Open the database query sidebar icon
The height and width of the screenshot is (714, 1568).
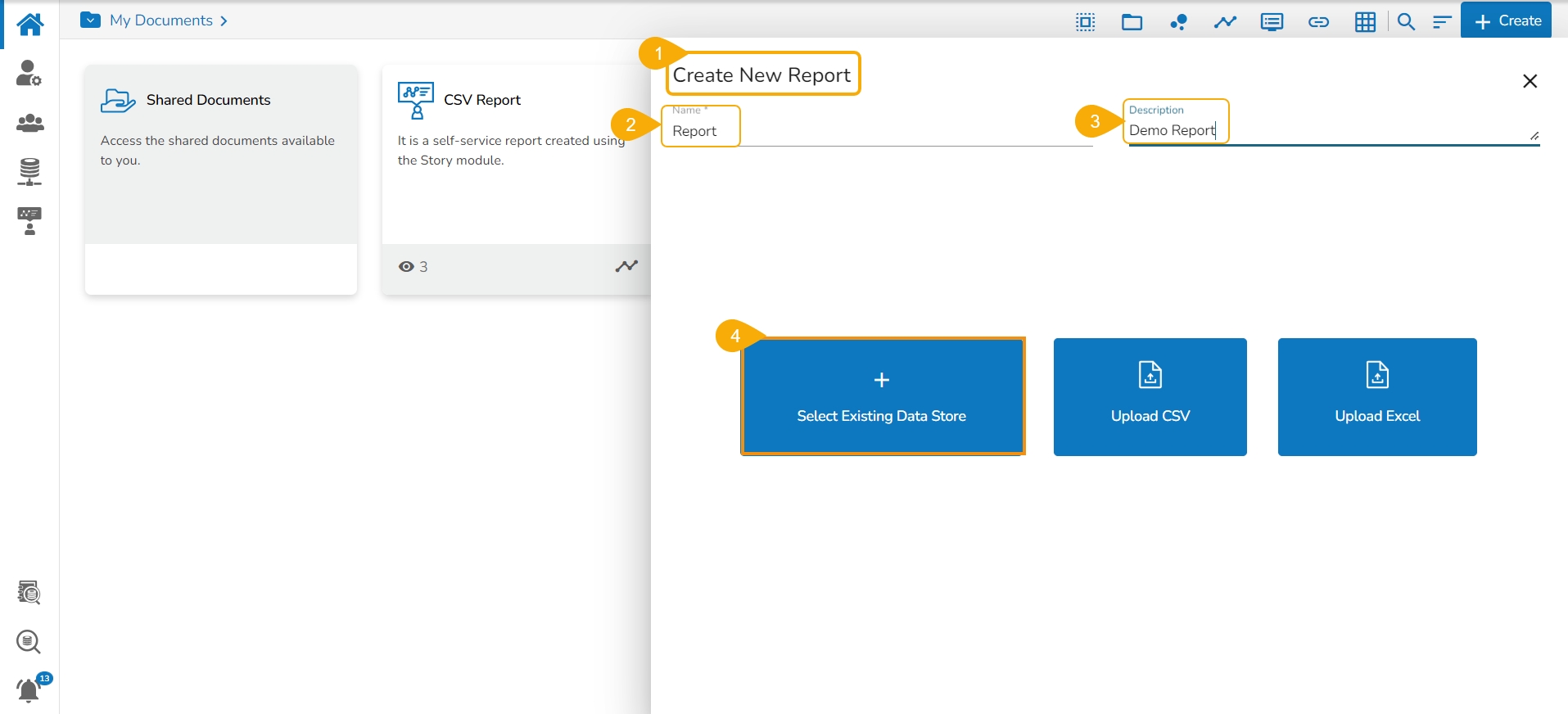[29, 641]
